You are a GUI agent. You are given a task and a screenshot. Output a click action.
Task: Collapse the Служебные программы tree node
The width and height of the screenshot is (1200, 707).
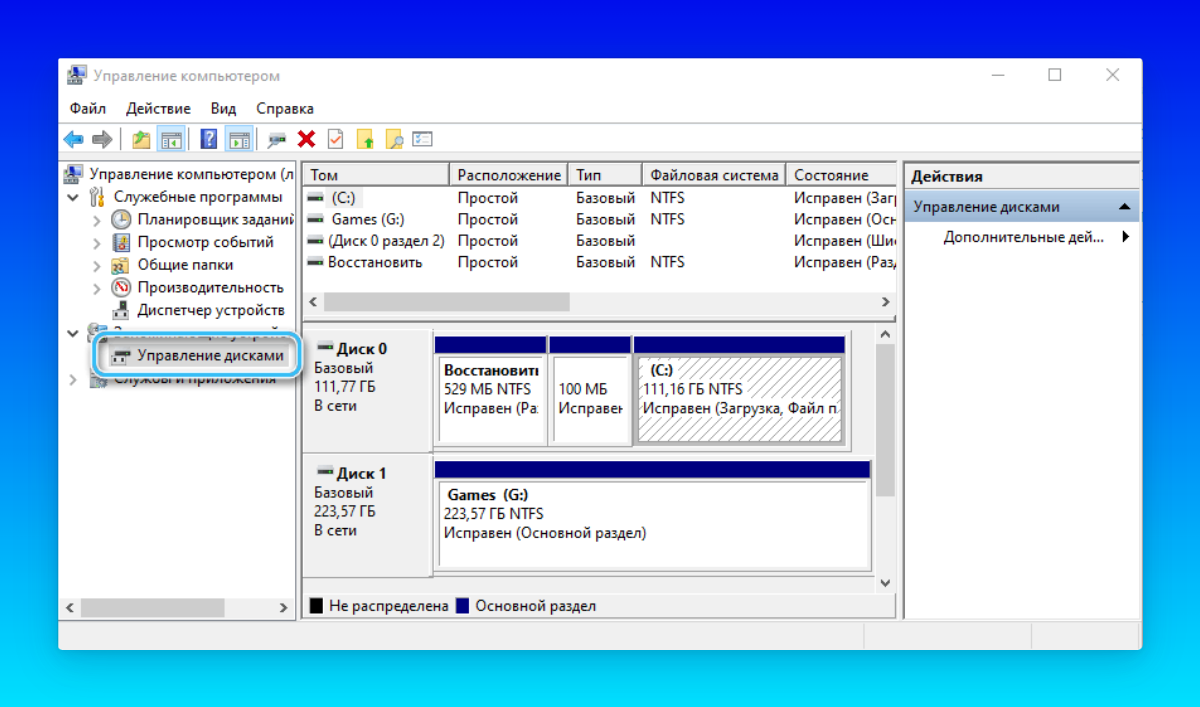tap(73, 197)
